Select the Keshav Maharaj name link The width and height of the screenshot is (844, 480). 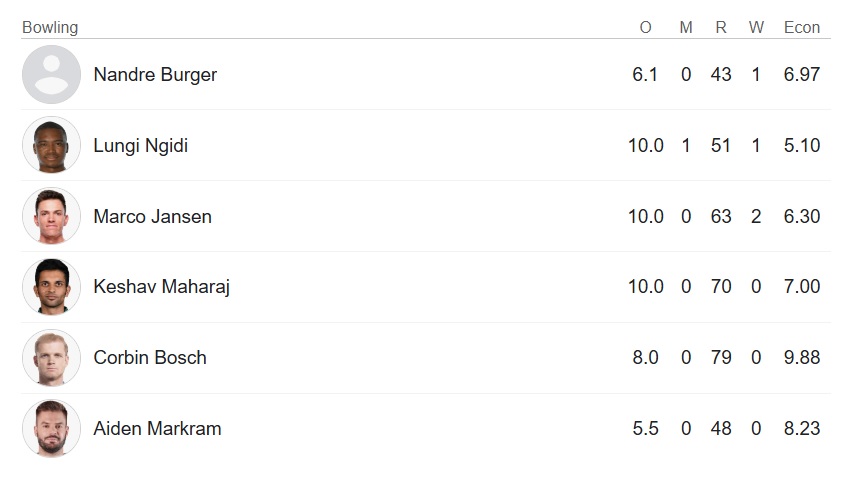pyautogui.click(x=161, y=288)
